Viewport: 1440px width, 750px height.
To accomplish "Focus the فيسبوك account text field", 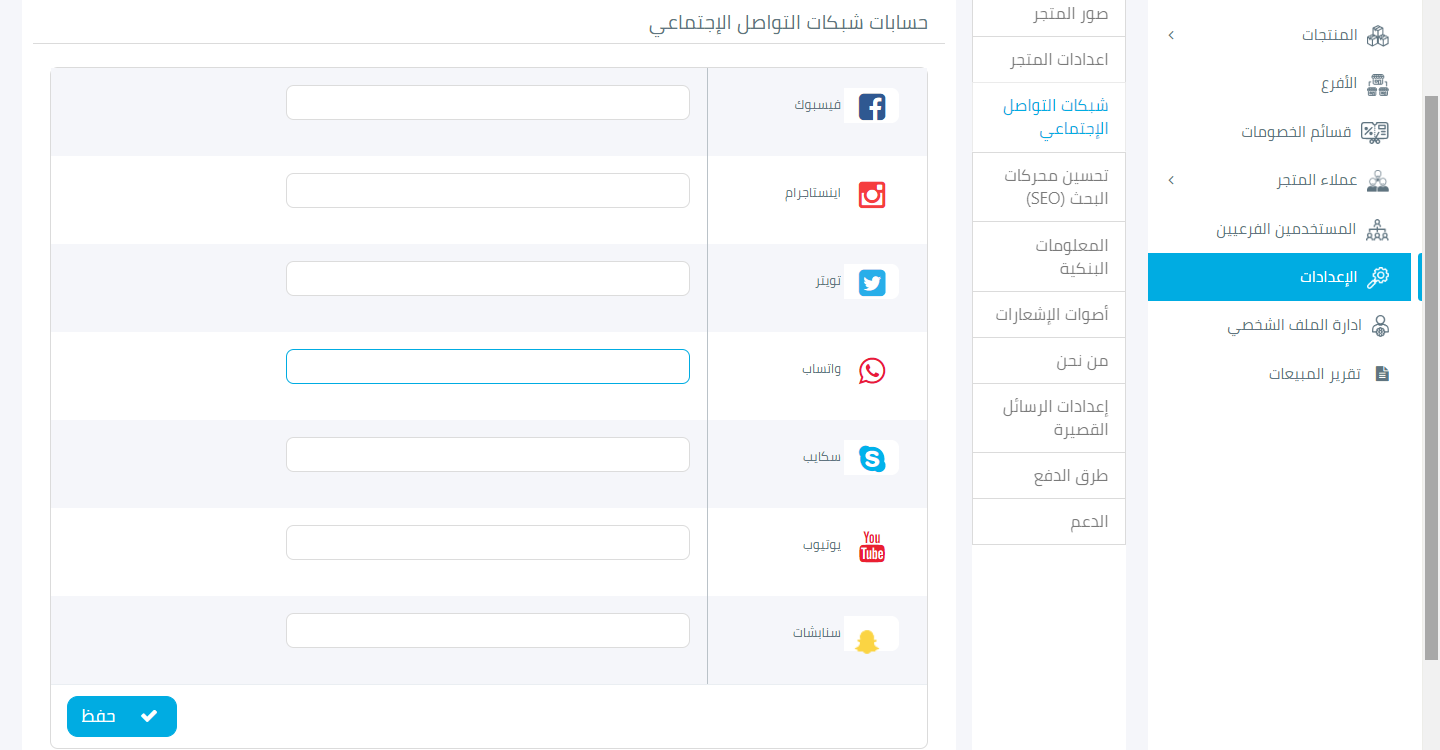I will tap(487, 103).
